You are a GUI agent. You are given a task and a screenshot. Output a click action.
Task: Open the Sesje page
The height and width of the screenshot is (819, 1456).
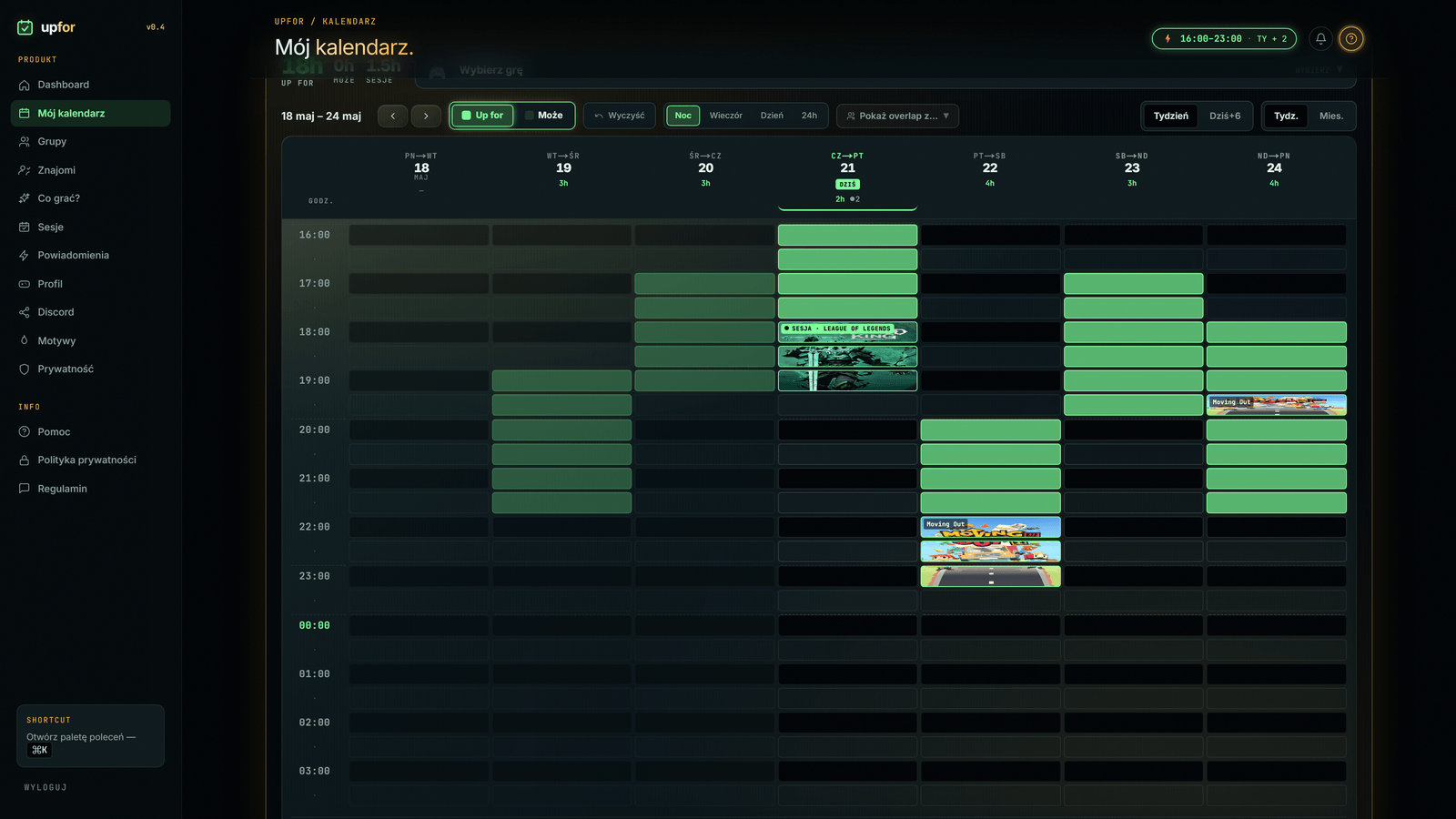[x=90, y=227]
